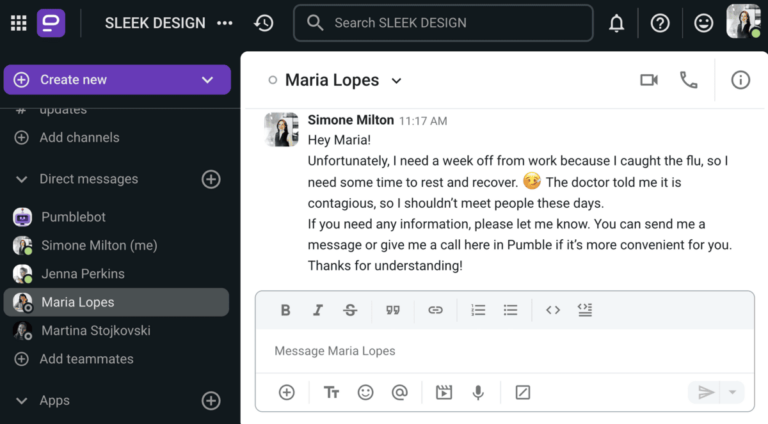768x424 pixels.
Task: Click the microphone voice message icon
Action: coord(478,393)
